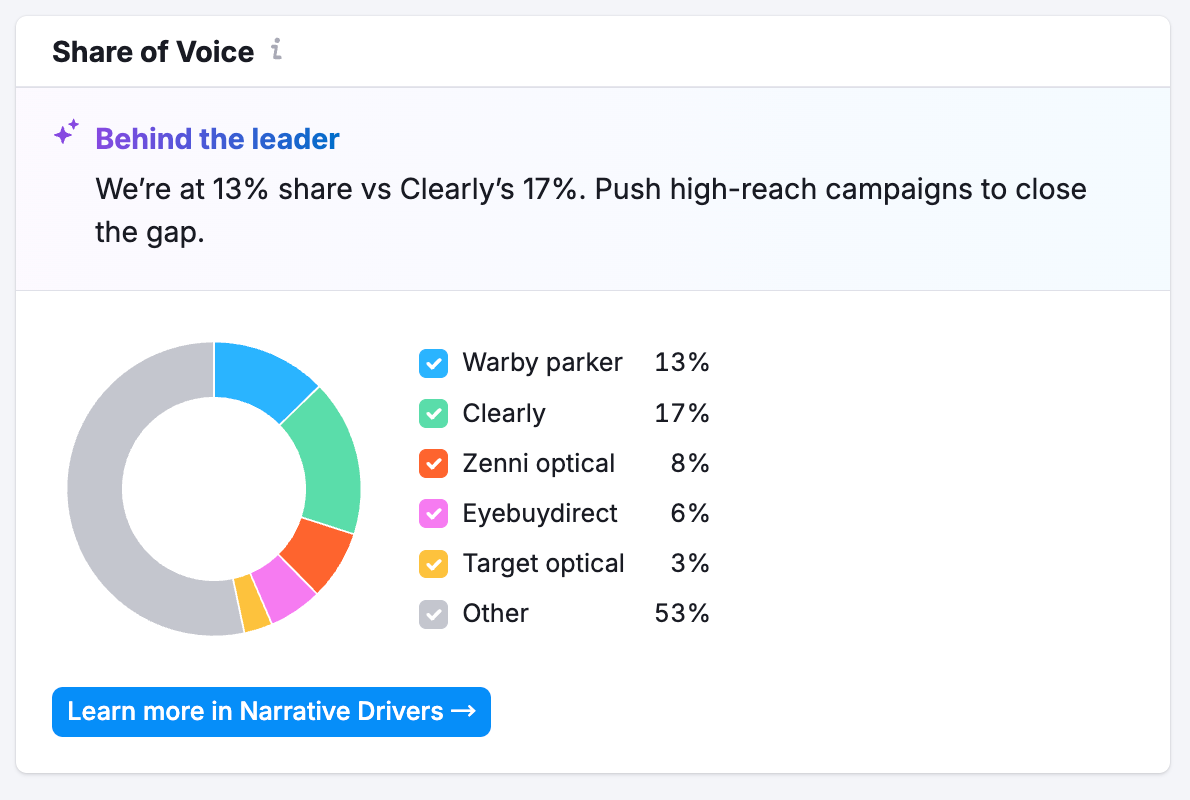Click the Warby parker legend label
Screen dimensions: 1190x800
542,363
